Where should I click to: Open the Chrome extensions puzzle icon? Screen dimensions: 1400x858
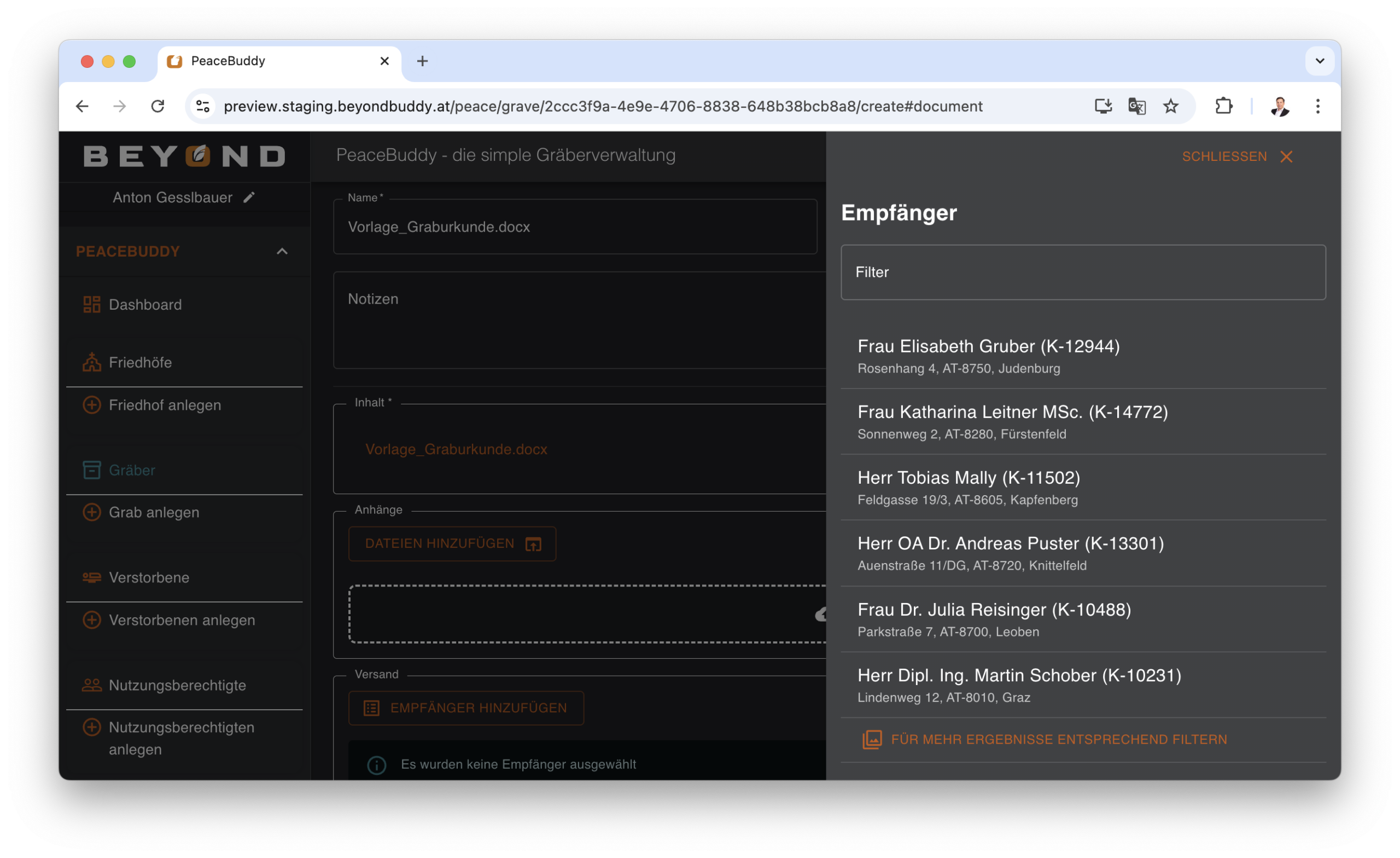tap(1223, 106)
